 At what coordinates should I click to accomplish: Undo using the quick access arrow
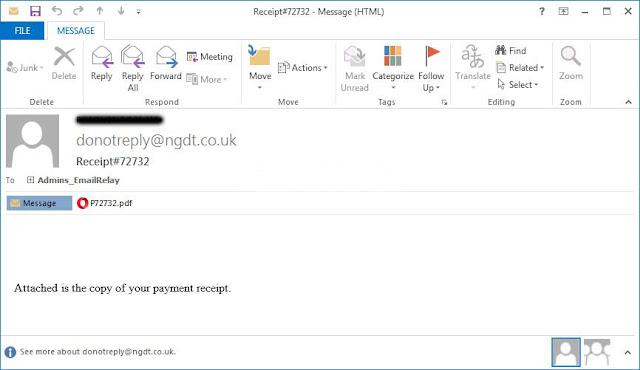57,11
